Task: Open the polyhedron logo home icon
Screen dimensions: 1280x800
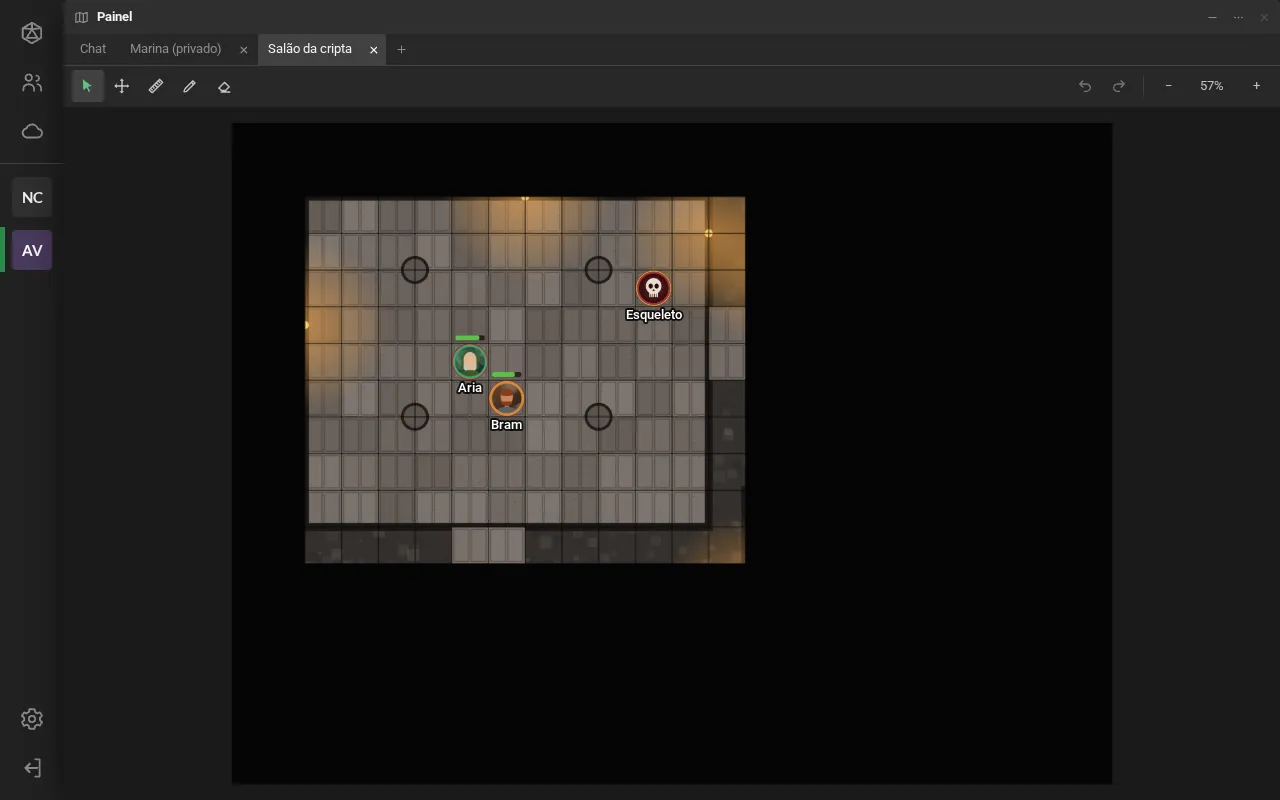Action: [32, 33]
